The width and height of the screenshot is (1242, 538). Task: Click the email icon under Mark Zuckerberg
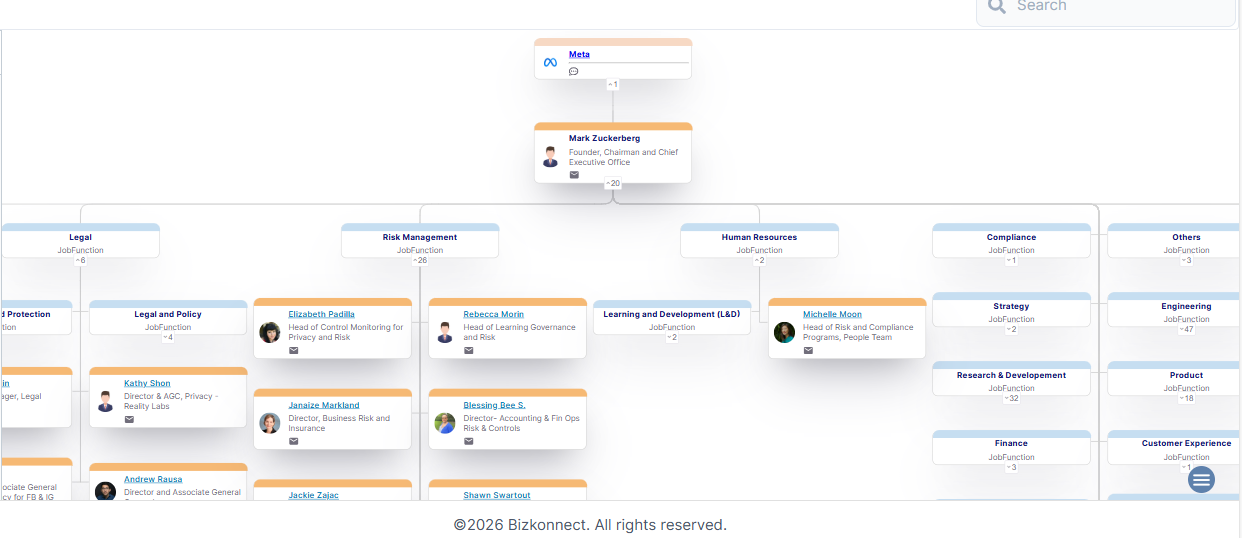(x=574, y=175)
